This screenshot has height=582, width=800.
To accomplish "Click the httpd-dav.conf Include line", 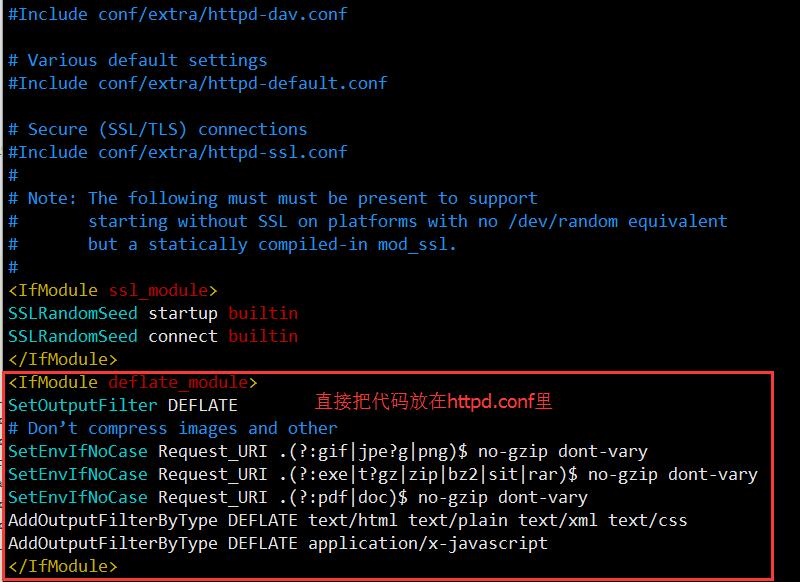I will [x=177, y=14].
